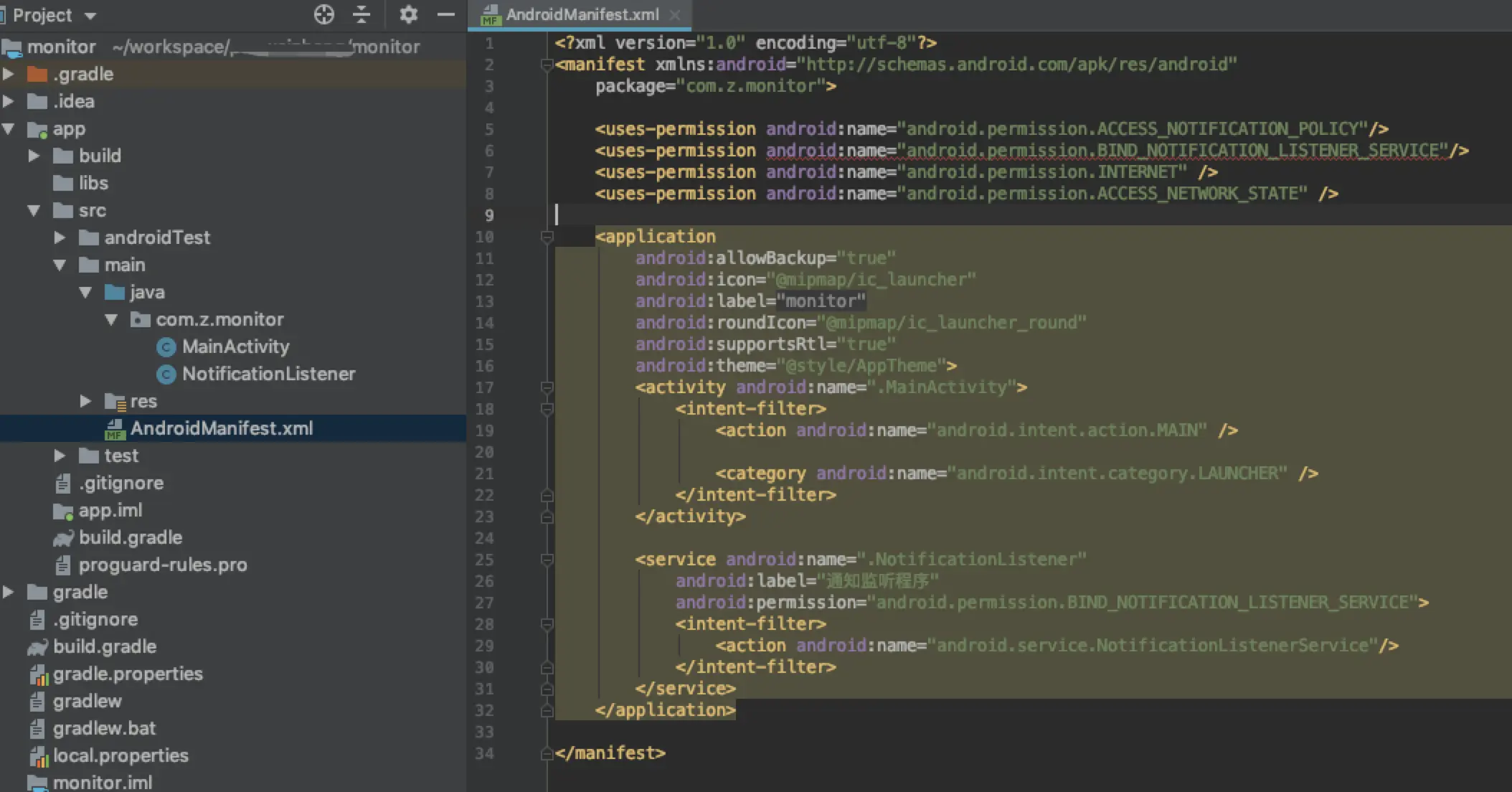Expand the .gradle folder
This screenshot has height=792, width=1512.
tap(9, 74)
